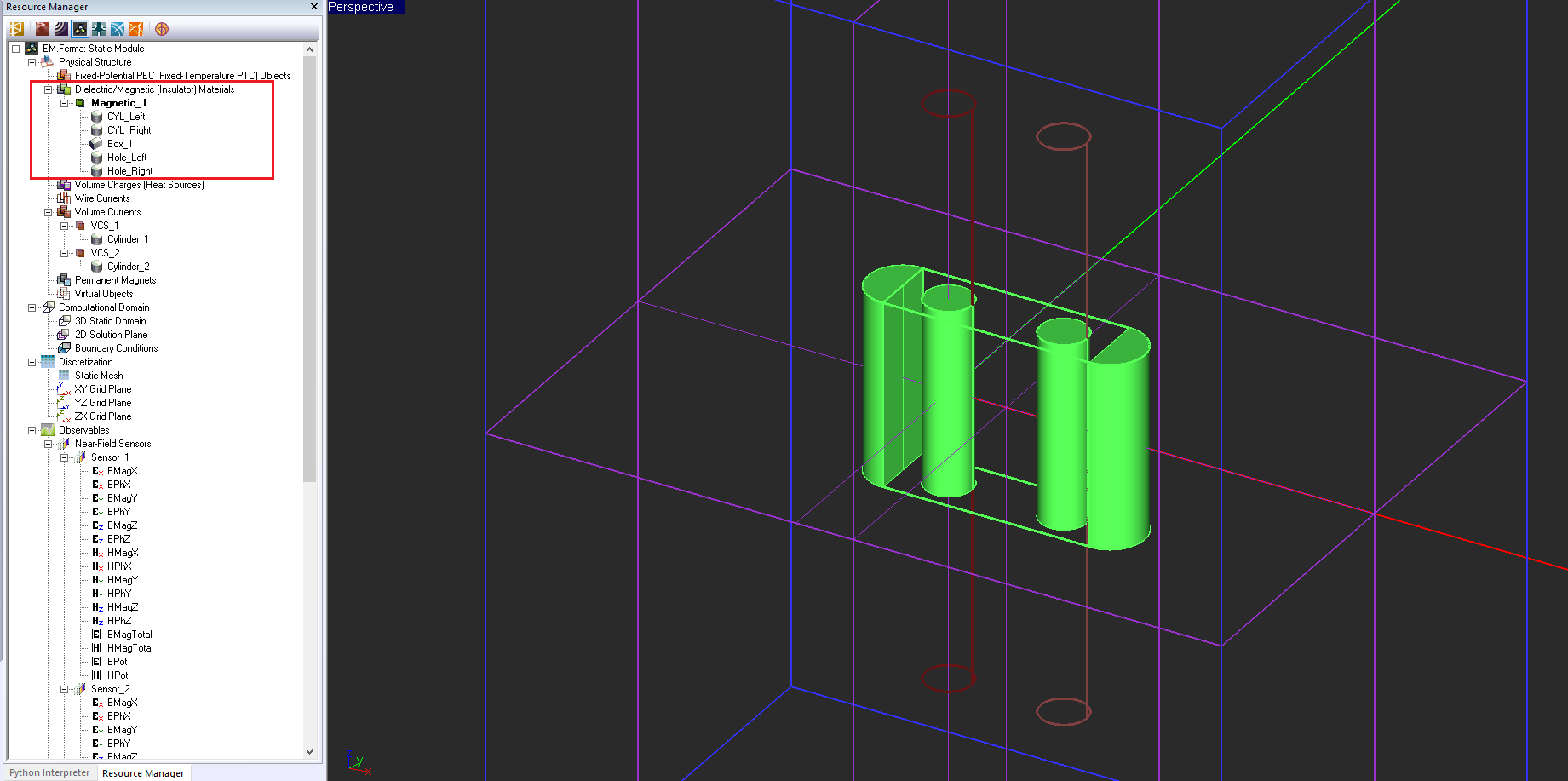The width and height of the screenshot is (1568, 781).
Task: Collapse the Magnetic_1 material group
Action: pyautogui.click(x=64, y=103)
